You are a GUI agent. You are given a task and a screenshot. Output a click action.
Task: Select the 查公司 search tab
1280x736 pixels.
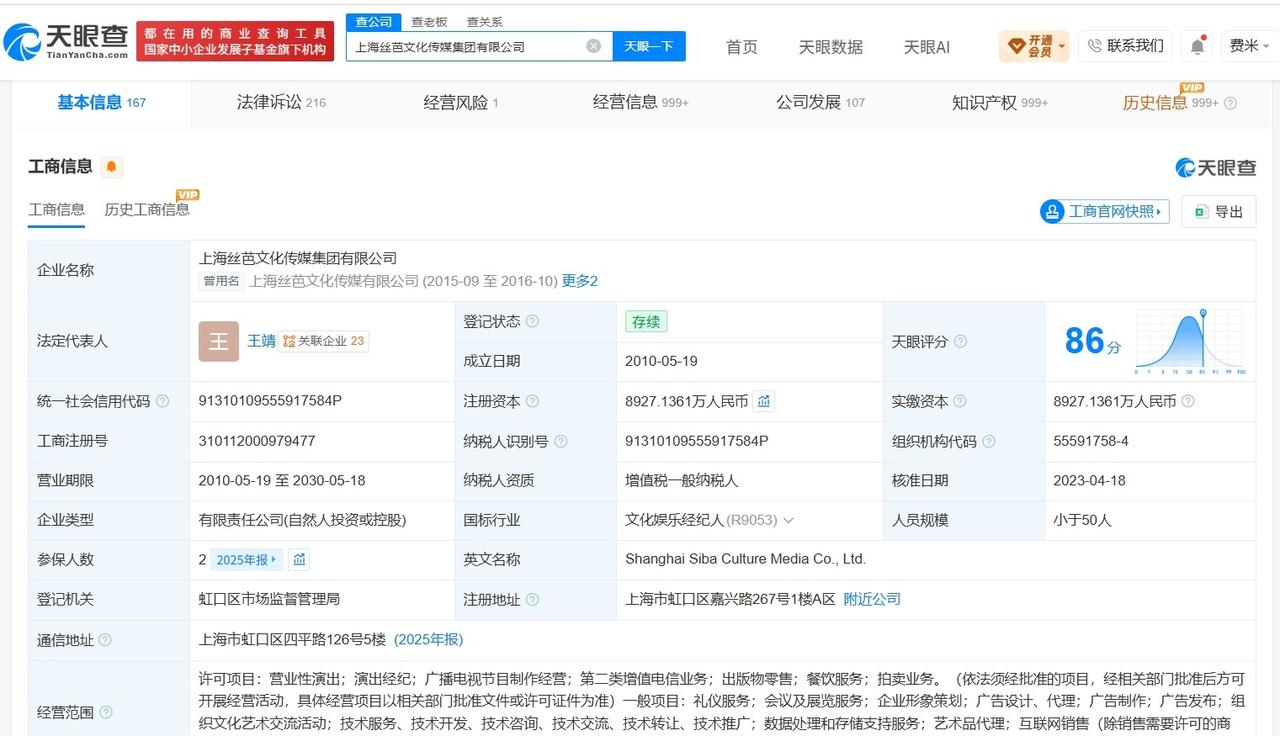tap(373, 22)
